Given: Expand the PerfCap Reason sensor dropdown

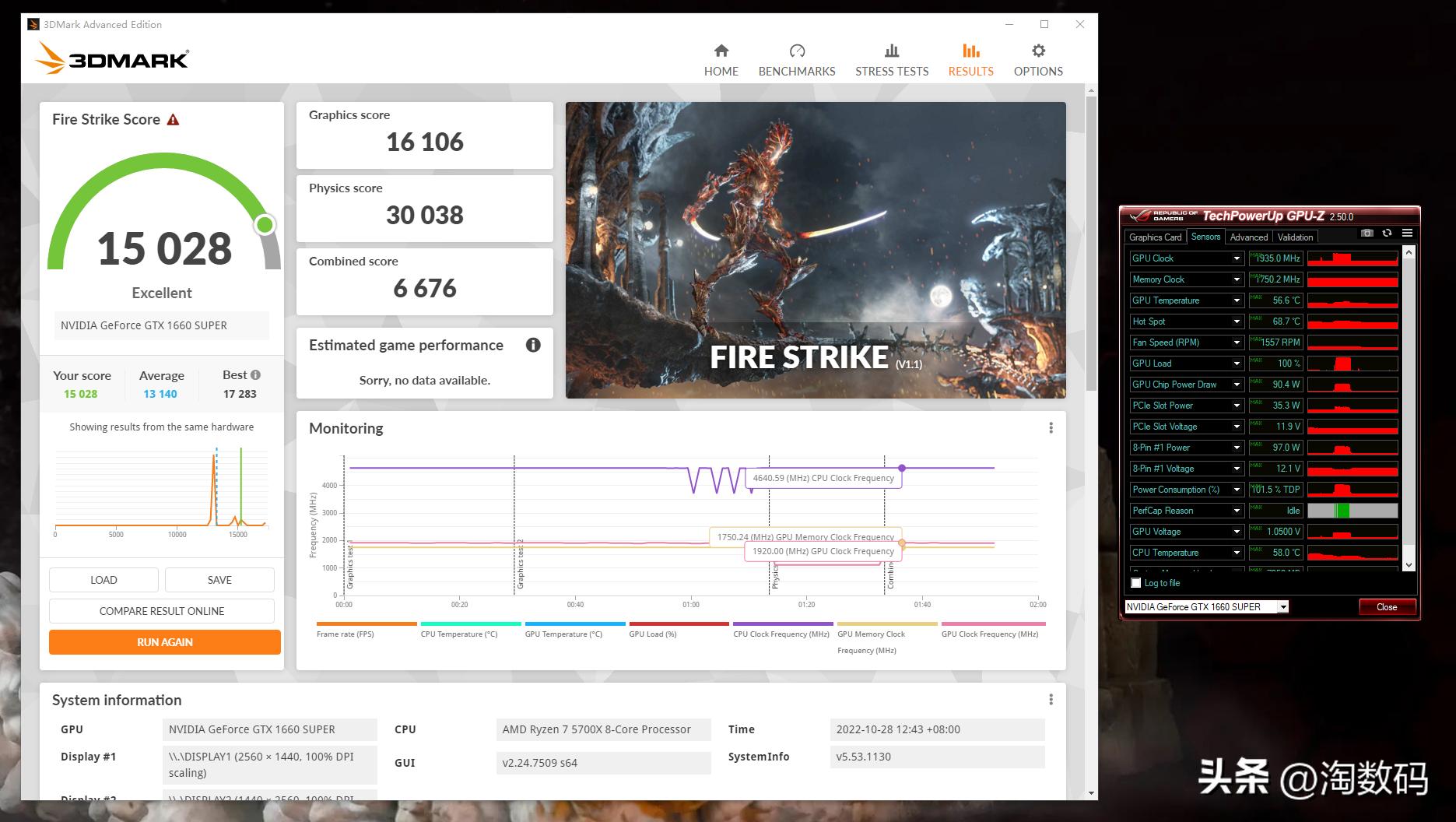Looking at the screenshot, I should tap(1235, 510).
